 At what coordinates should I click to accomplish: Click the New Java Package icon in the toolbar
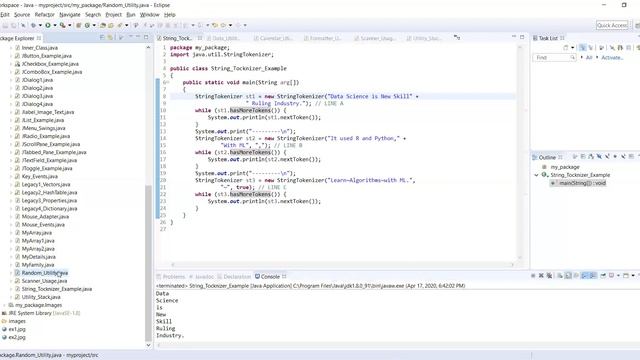(78, 25)
